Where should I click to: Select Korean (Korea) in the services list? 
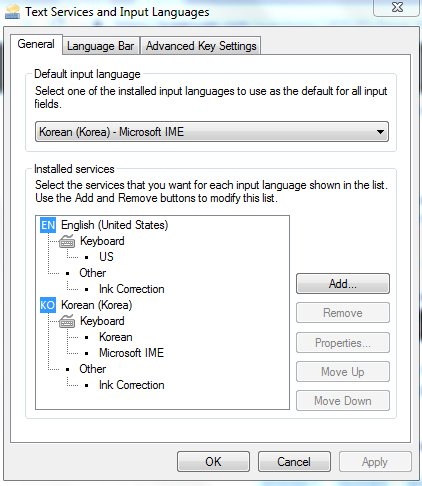(x=96, y=305)
